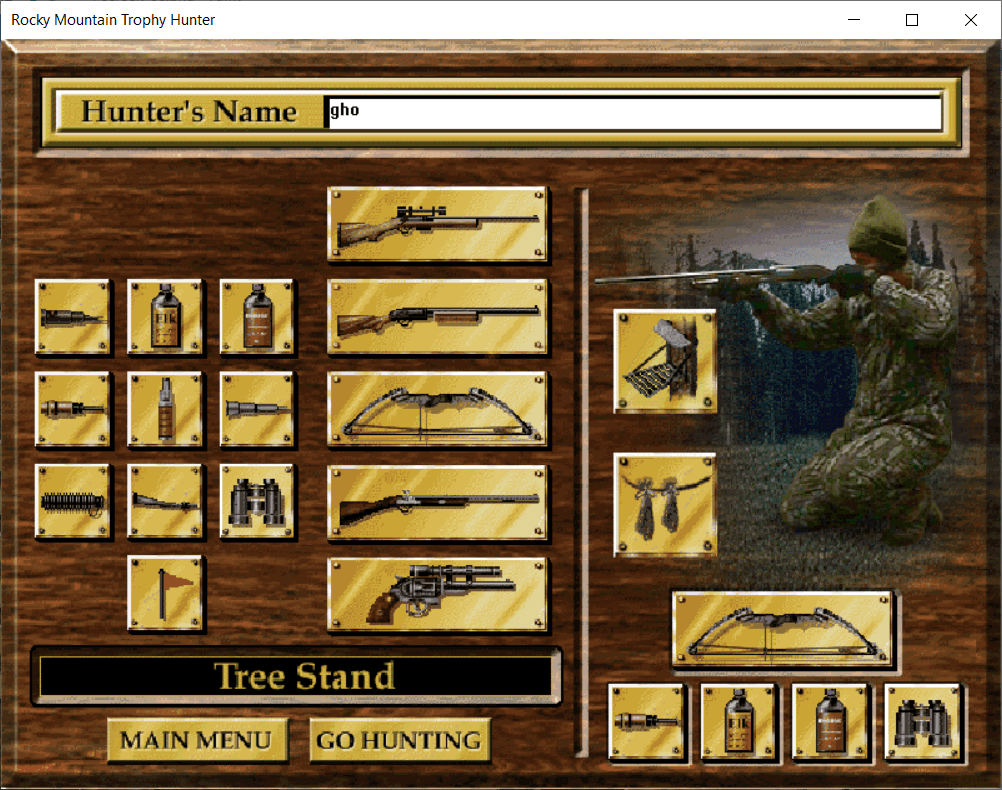Choose the slim call left of the inventory binoculars
This screenshot has height=790, width=1002.
pos(166,502)
